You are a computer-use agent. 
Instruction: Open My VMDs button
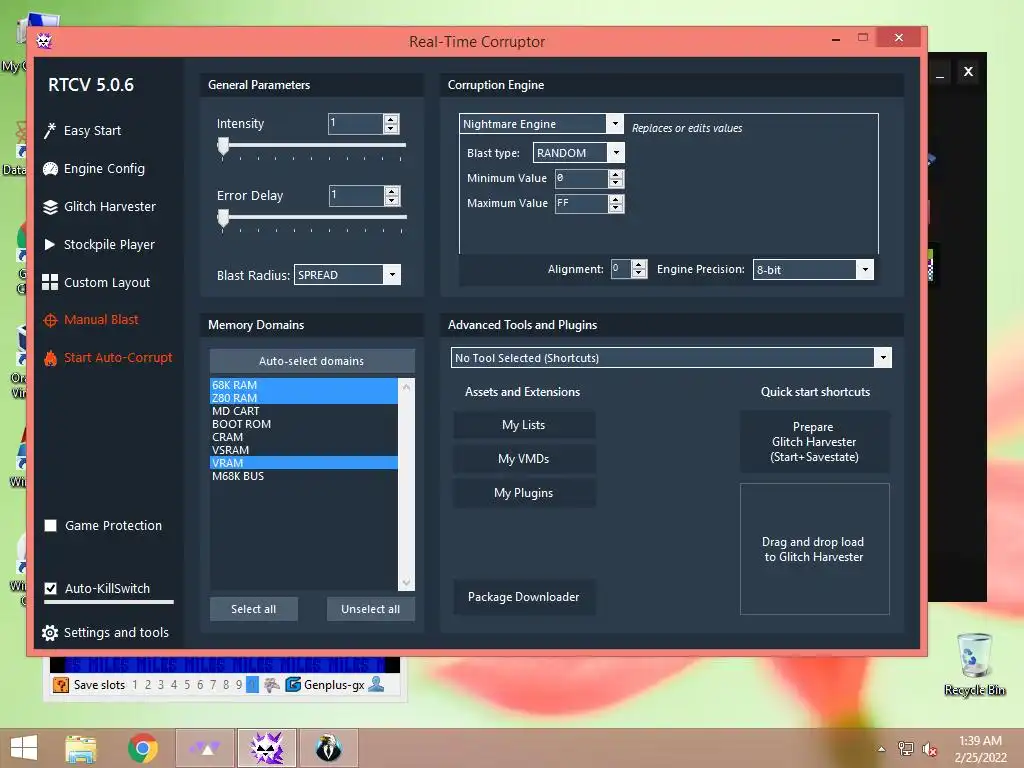click(x=524, y=458)
